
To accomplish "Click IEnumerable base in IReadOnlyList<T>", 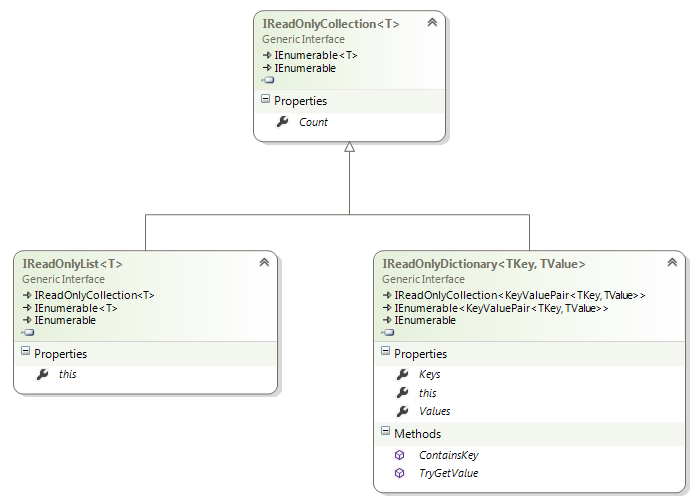I will click(x=65, y=320).
